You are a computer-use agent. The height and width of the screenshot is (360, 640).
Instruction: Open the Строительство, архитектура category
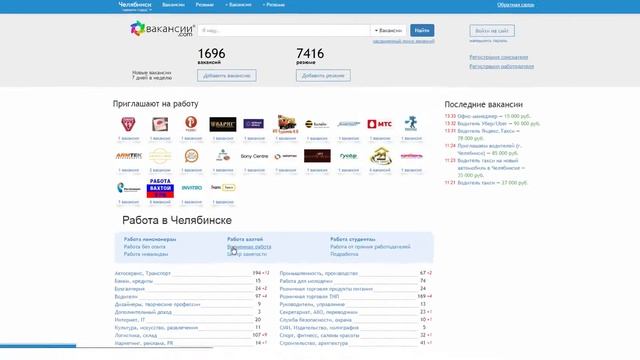[x=313, y=343]
